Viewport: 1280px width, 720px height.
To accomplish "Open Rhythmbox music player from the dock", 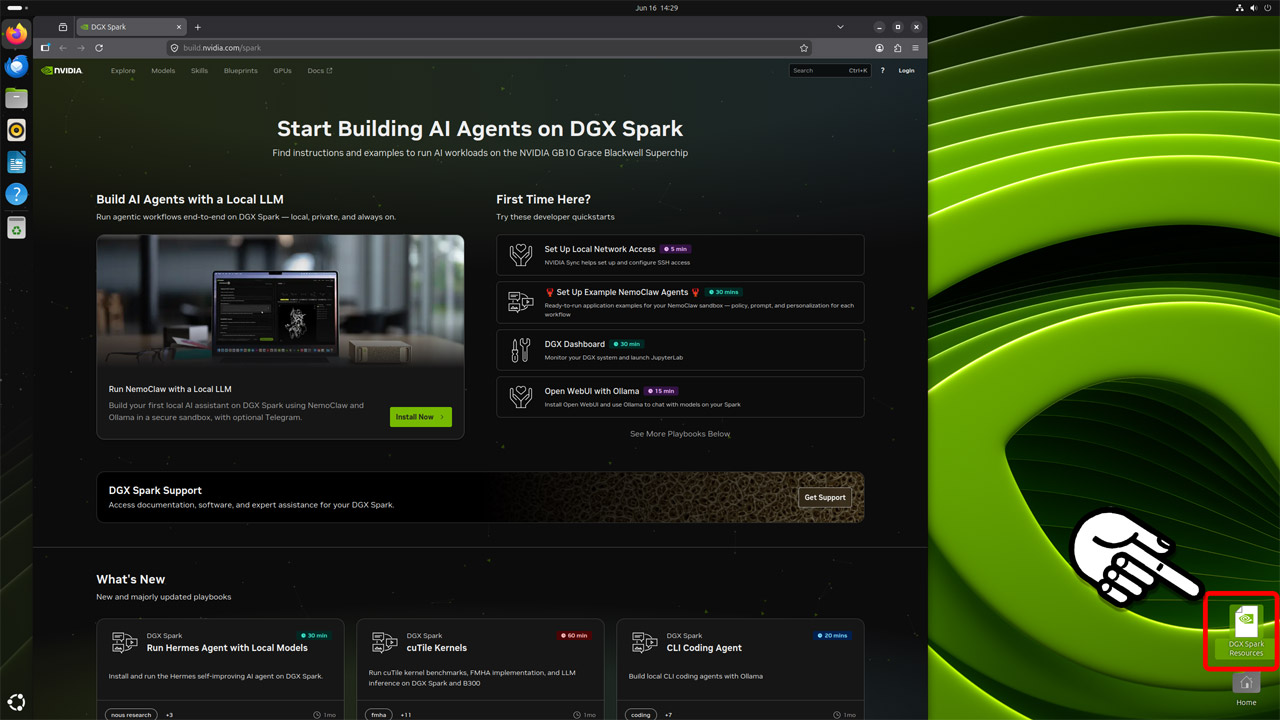I will pos(16,130).
